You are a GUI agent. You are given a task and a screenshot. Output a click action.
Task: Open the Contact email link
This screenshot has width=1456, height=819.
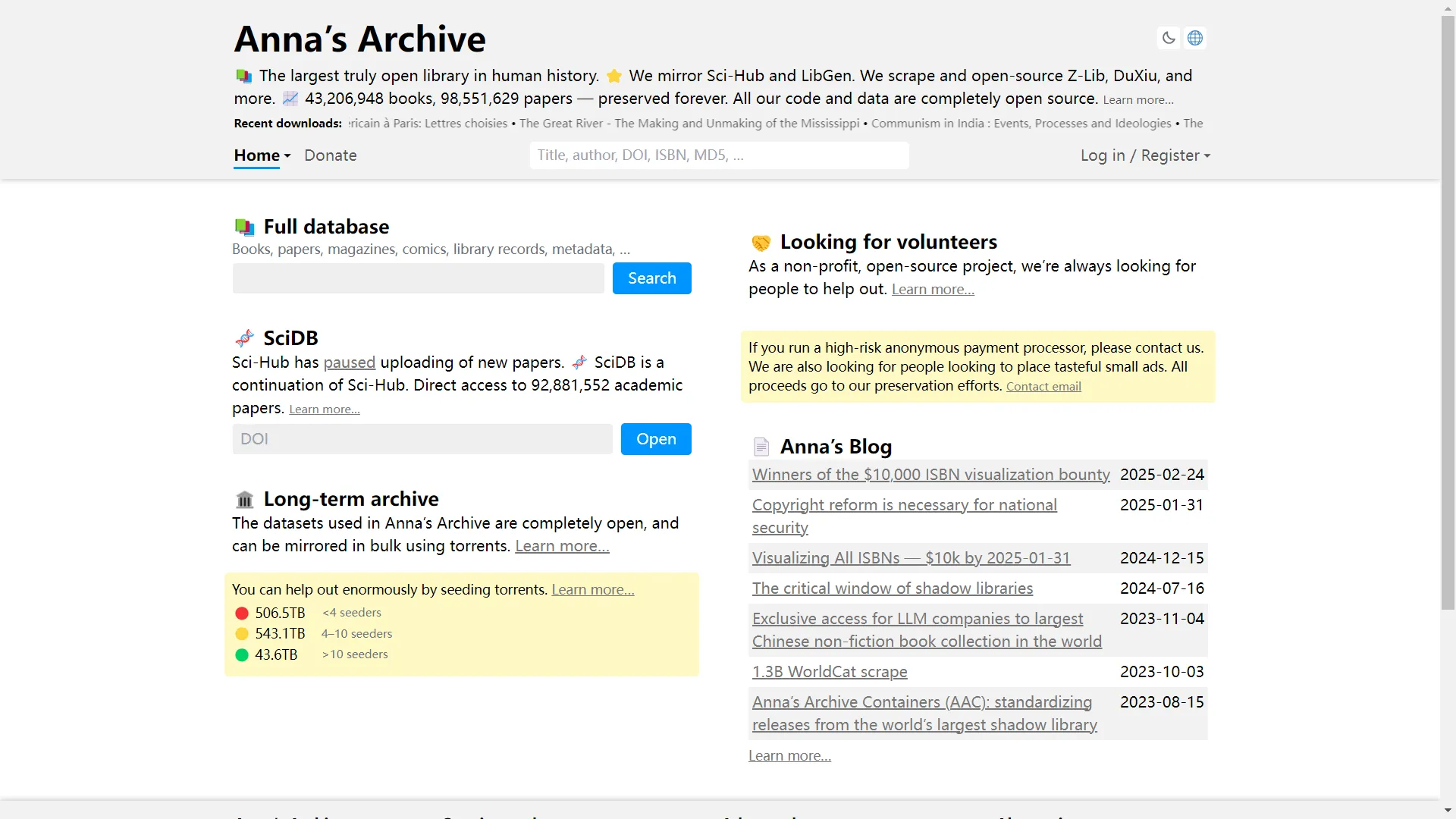click(x=1043, y=387)
